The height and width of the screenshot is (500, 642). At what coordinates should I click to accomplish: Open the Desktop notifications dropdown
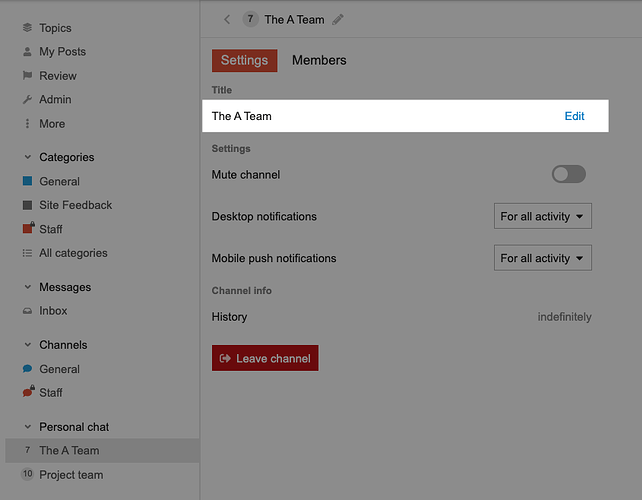tap(543, 216)
